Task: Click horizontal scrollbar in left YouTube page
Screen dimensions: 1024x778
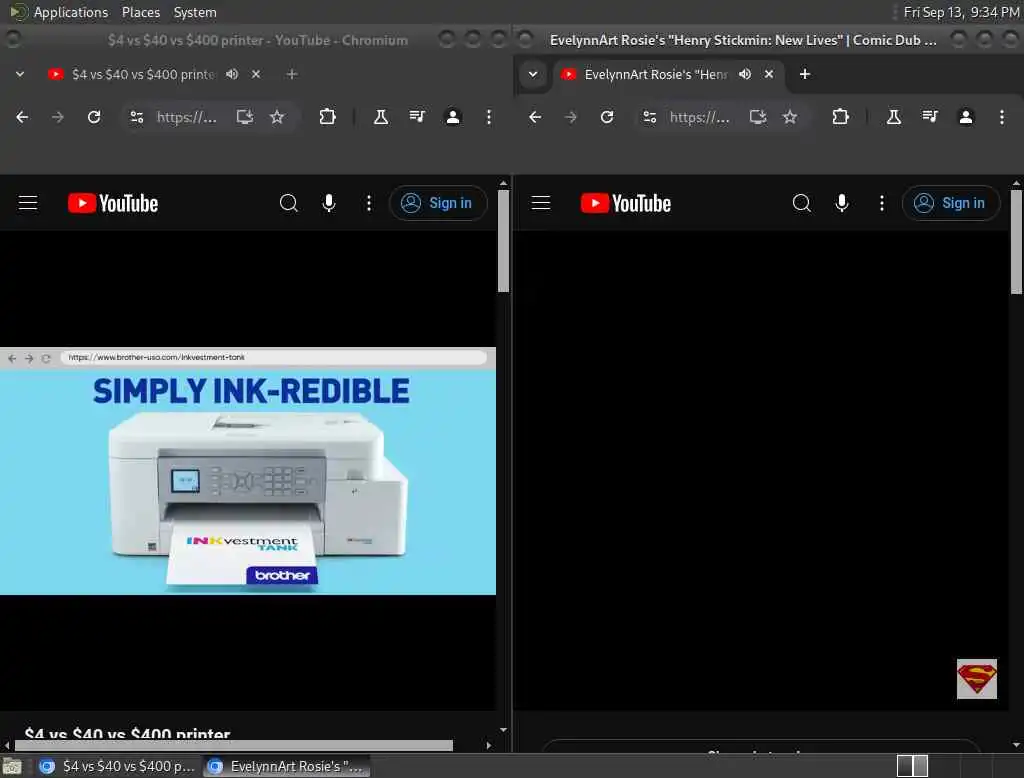Action: pyautogui.click(x=234, y=745)
